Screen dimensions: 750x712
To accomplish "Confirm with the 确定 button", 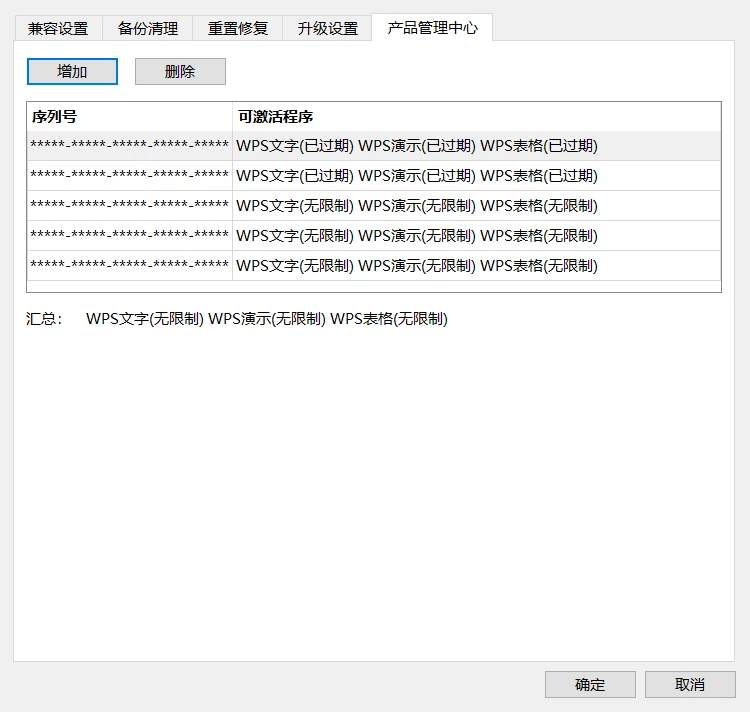I will [590, 684].
